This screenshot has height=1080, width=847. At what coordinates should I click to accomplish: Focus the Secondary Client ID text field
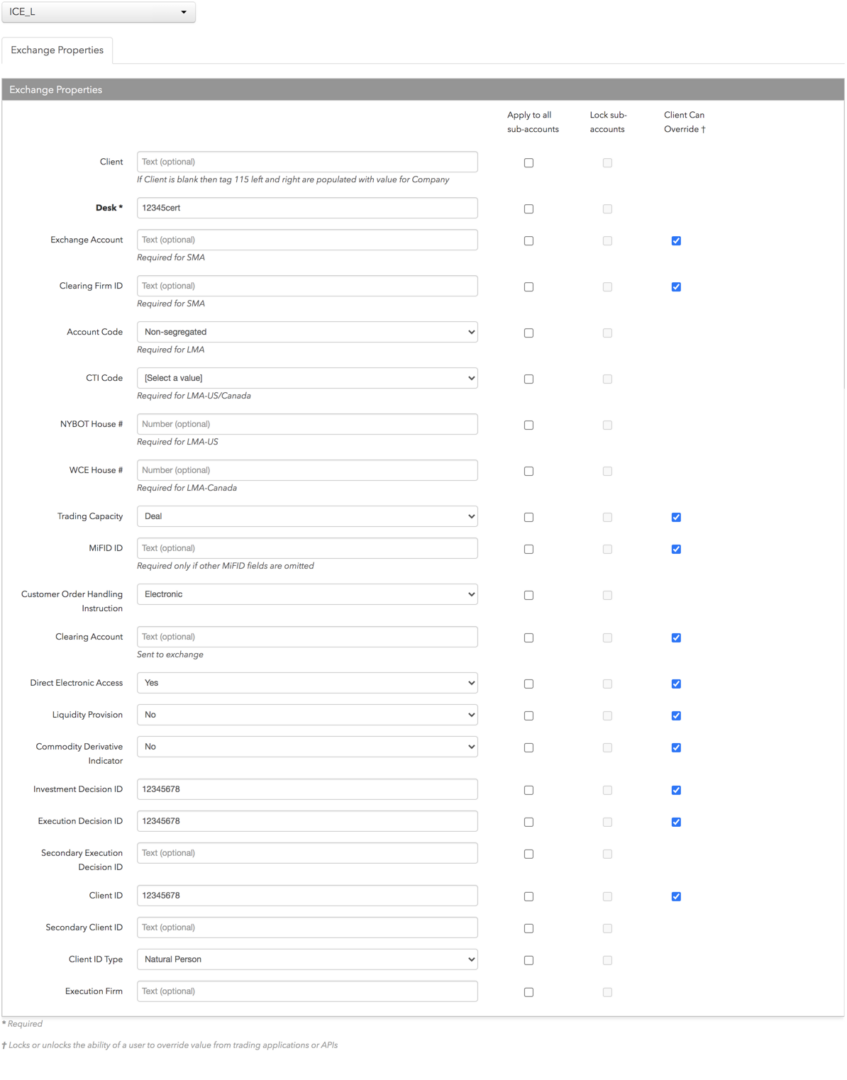(x=307, y=928)
